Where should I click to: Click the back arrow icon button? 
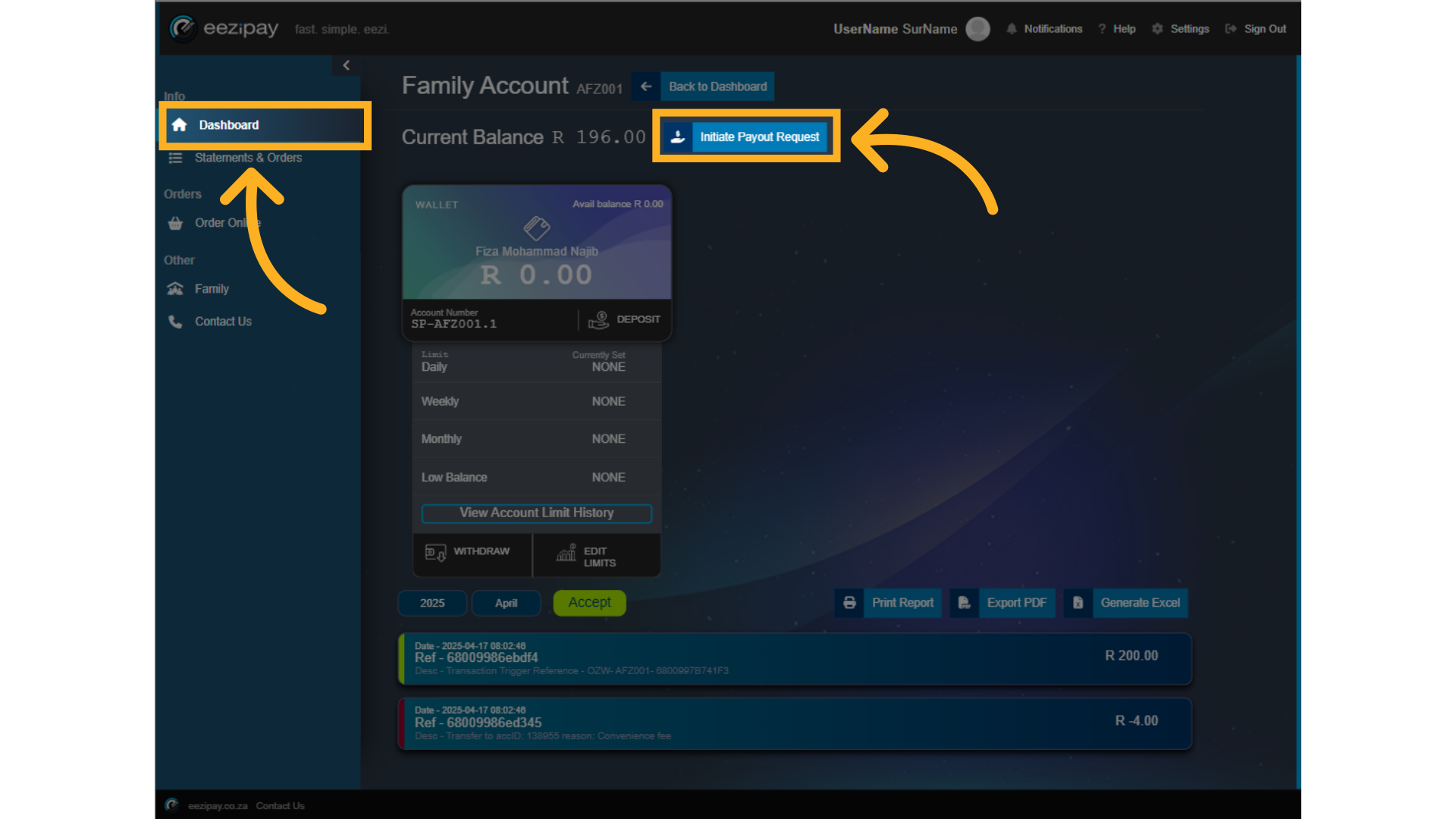pyautogui.click(x=645, y=86)
